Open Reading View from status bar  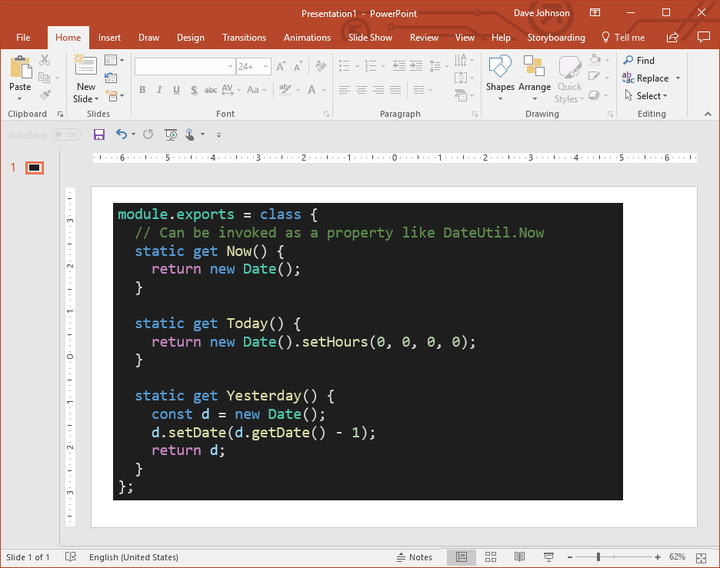(x=519, y=557)
